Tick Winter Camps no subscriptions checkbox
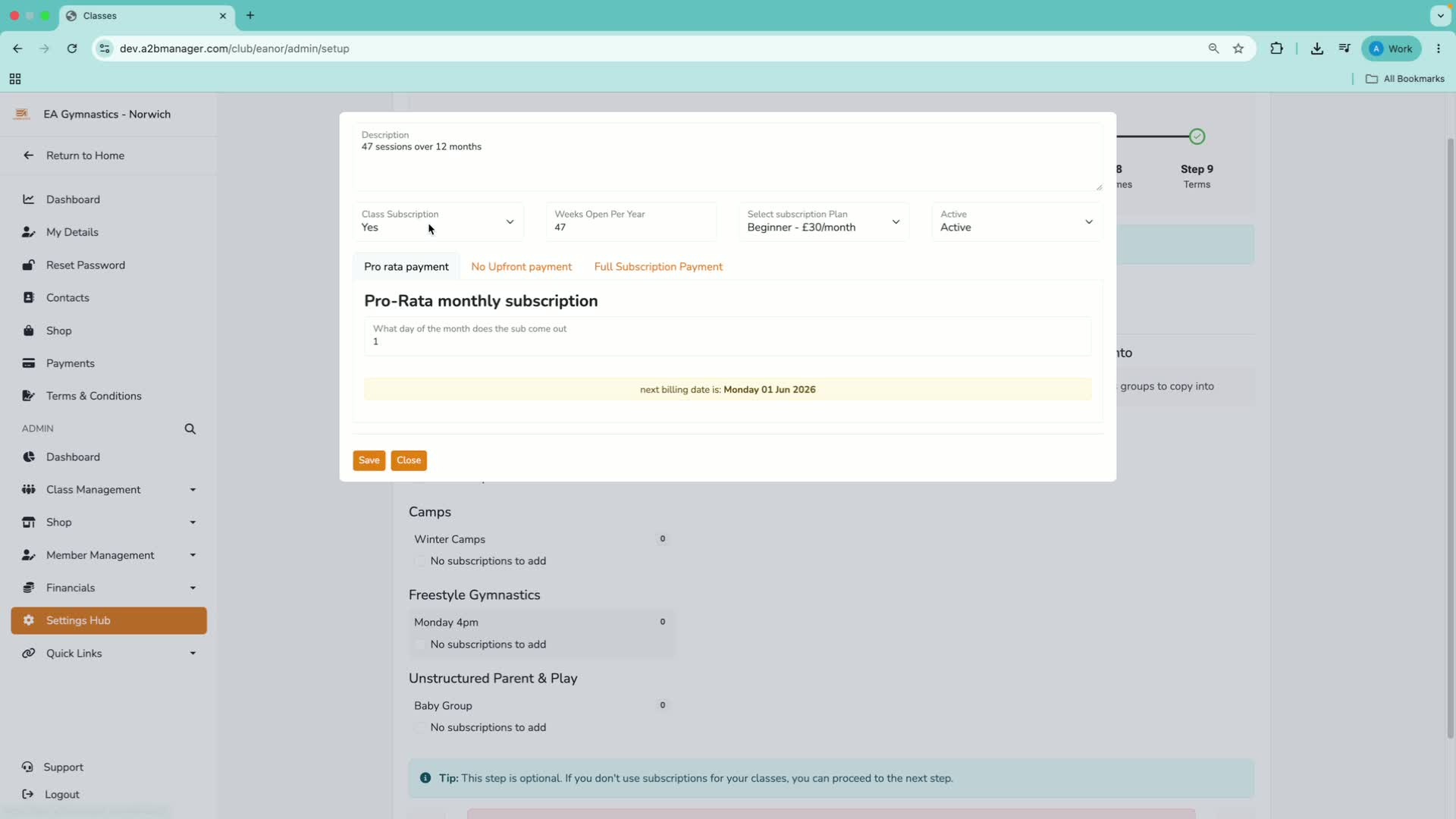1456x819 pixels. point(420,561)
